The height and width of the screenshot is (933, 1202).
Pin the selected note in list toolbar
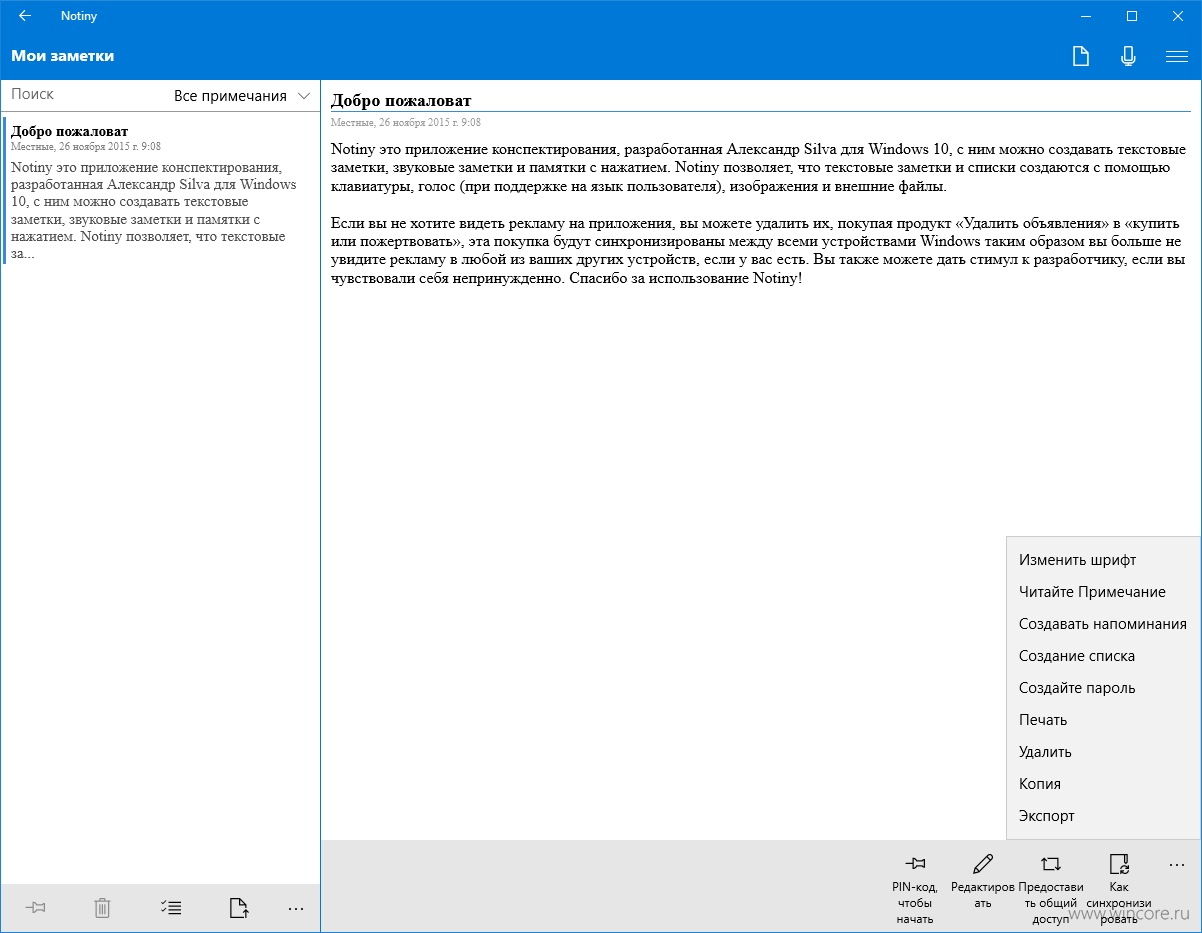coord(36,908)
